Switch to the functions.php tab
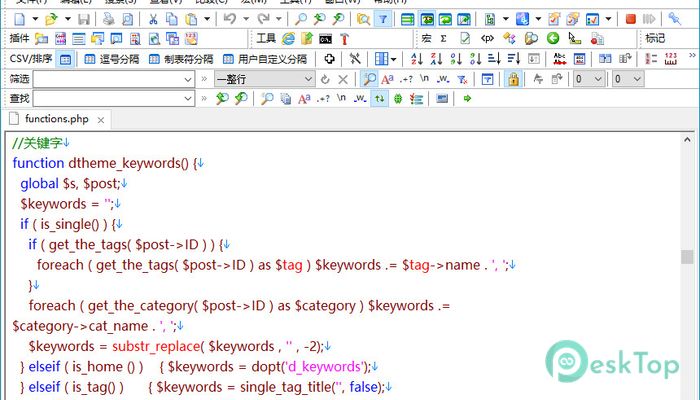700x400 pixels. (57, 119)
